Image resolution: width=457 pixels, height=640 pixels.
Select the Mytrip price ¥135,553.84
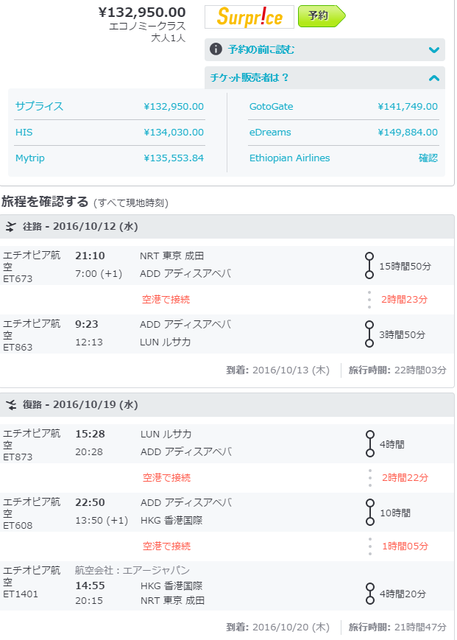(173, 158)
